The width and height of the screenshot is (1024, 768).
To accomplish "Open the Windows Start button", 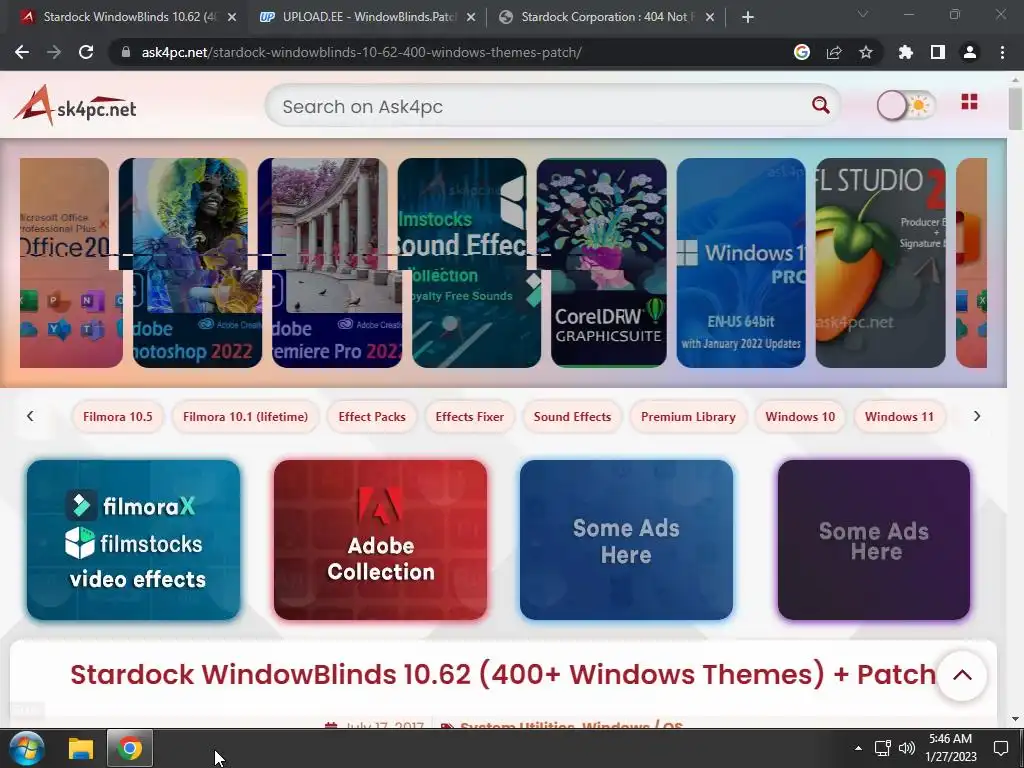I will coord(27,748).
